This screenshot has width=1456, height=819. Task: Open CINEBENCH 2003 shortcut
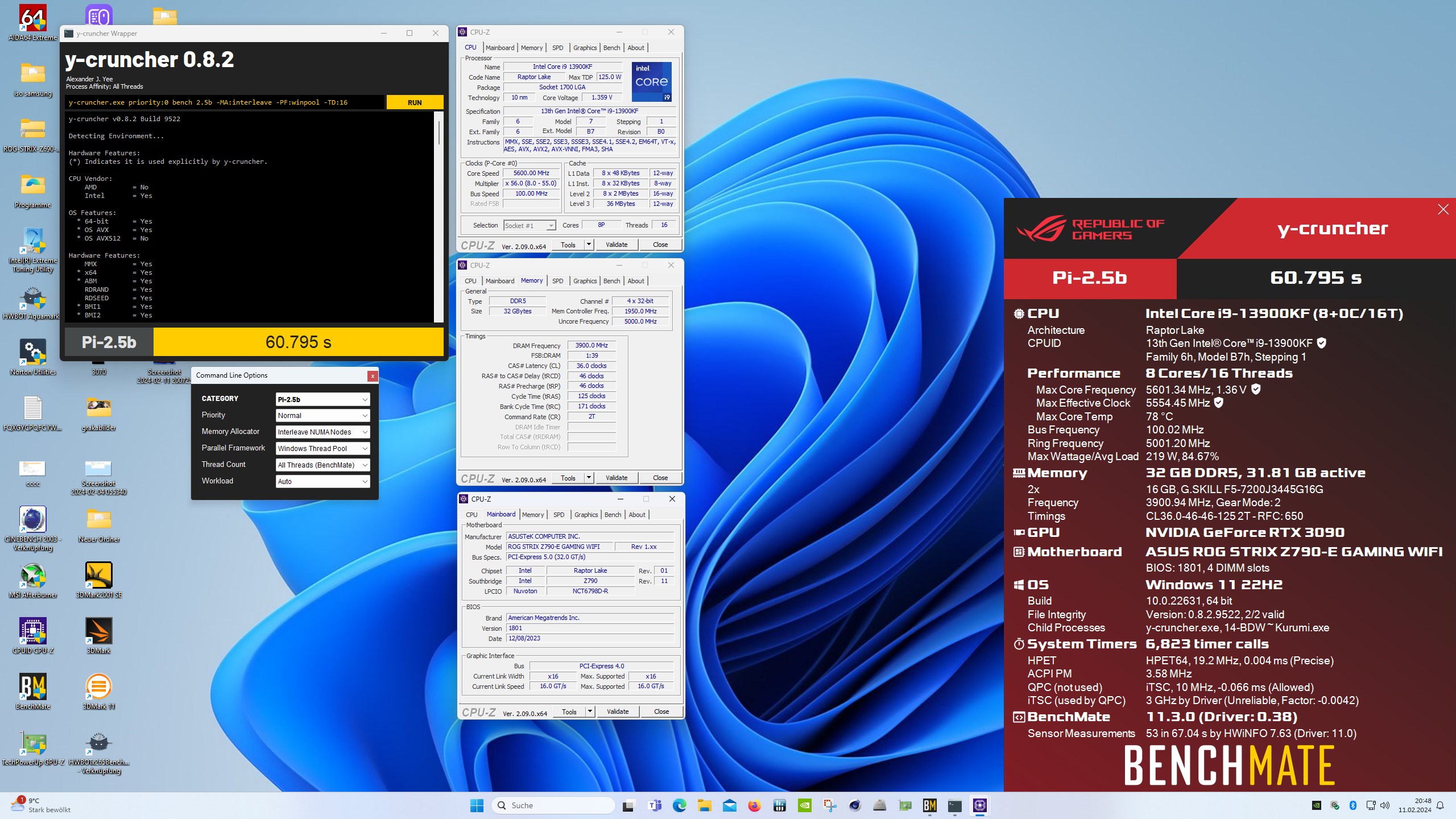pyautogui.click(x=32, y=528)
